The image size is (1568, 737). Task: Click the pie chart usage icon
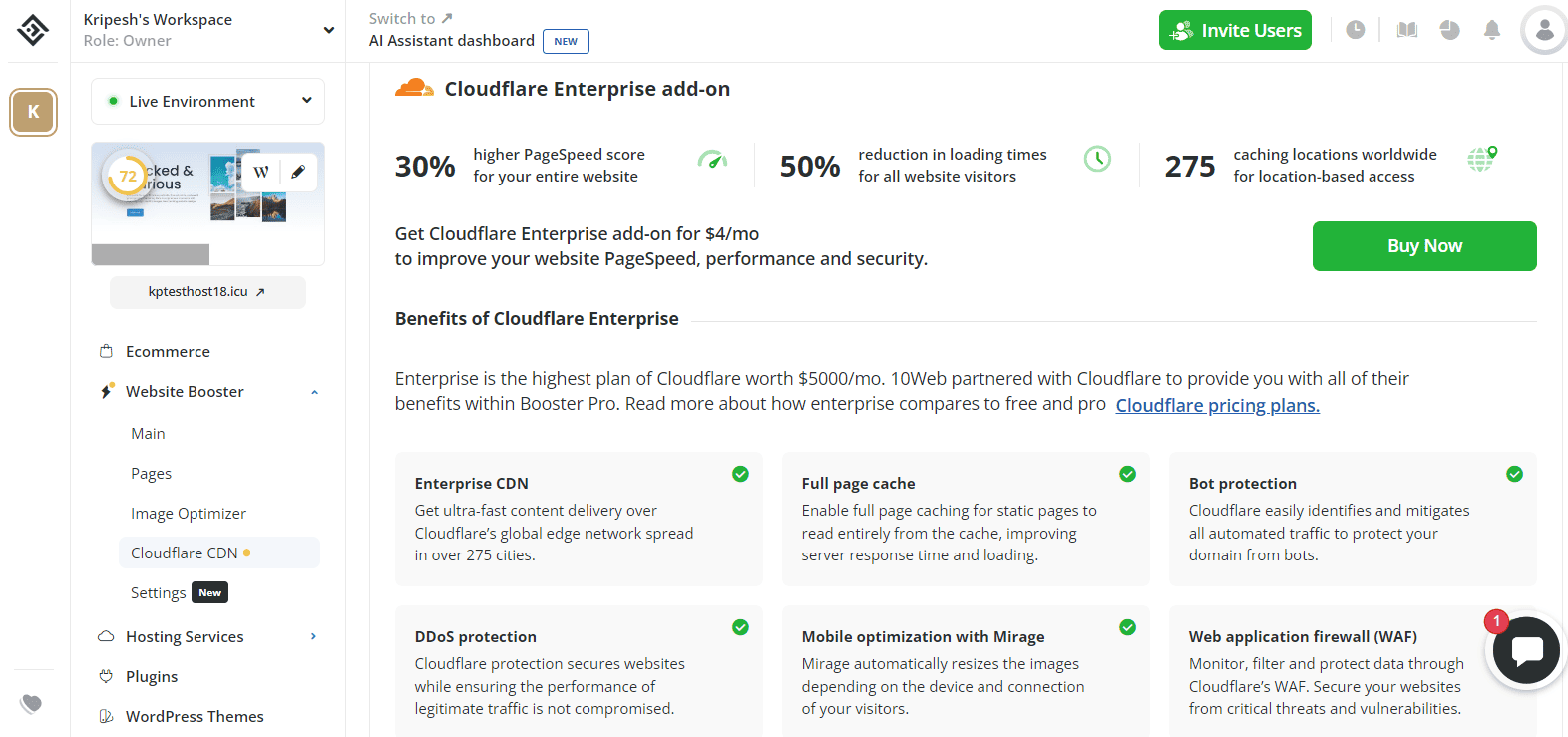[x=1450, y=30]
